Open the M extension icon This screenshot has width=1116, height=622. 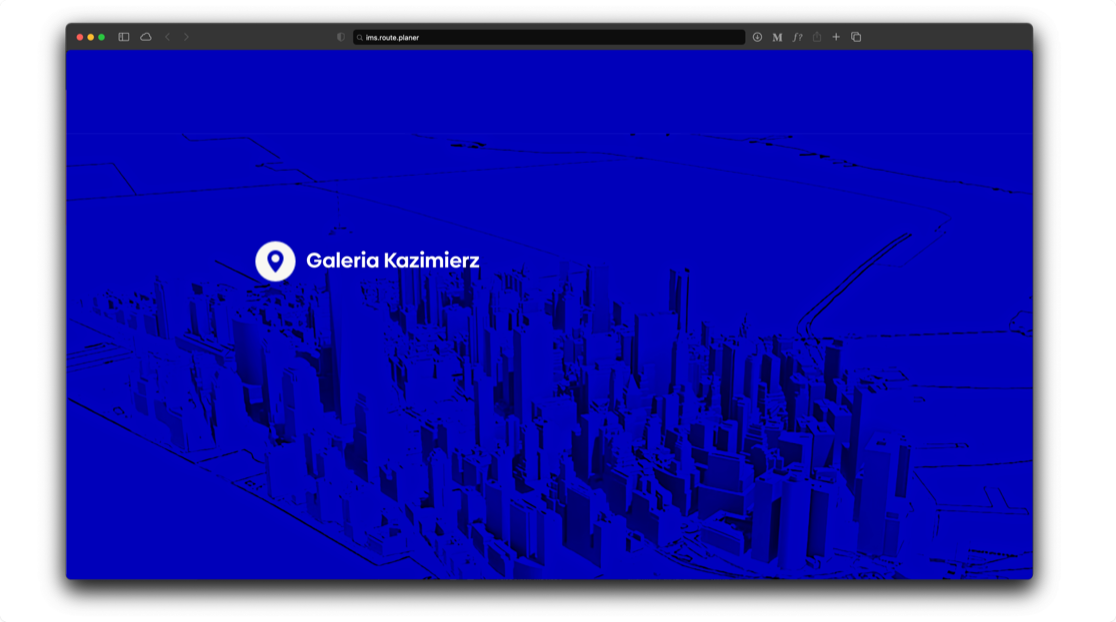(x=777, y=37)
